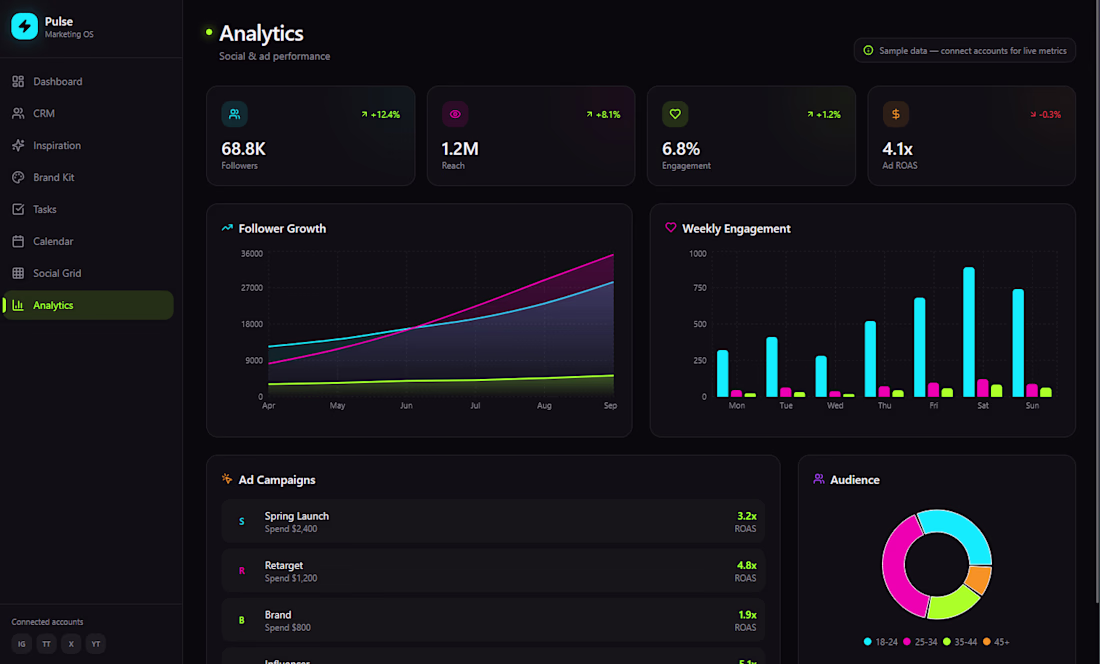This screenshot has width=1100, height=664.
Task: Click the sample data connect accounts banner
Action: [965, 50]
